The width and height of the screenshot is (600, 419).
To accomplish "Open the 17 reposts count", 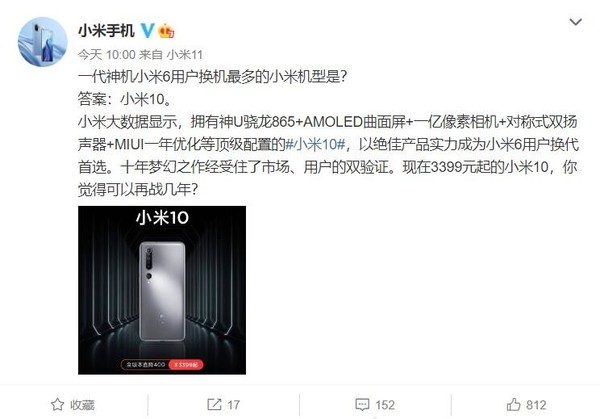I will (233, 405).
